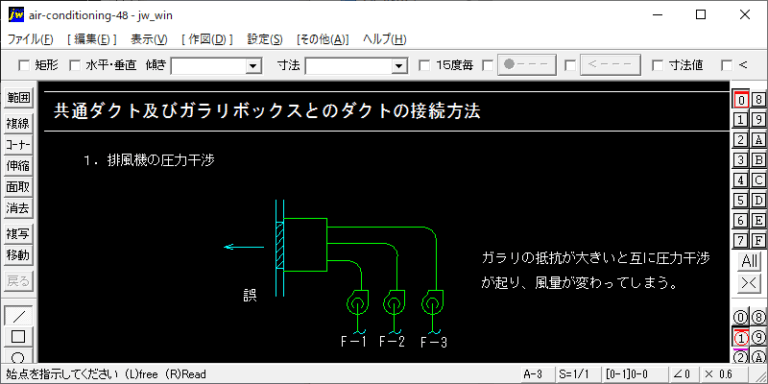Select layer 1 square button

tap(741, 120)
